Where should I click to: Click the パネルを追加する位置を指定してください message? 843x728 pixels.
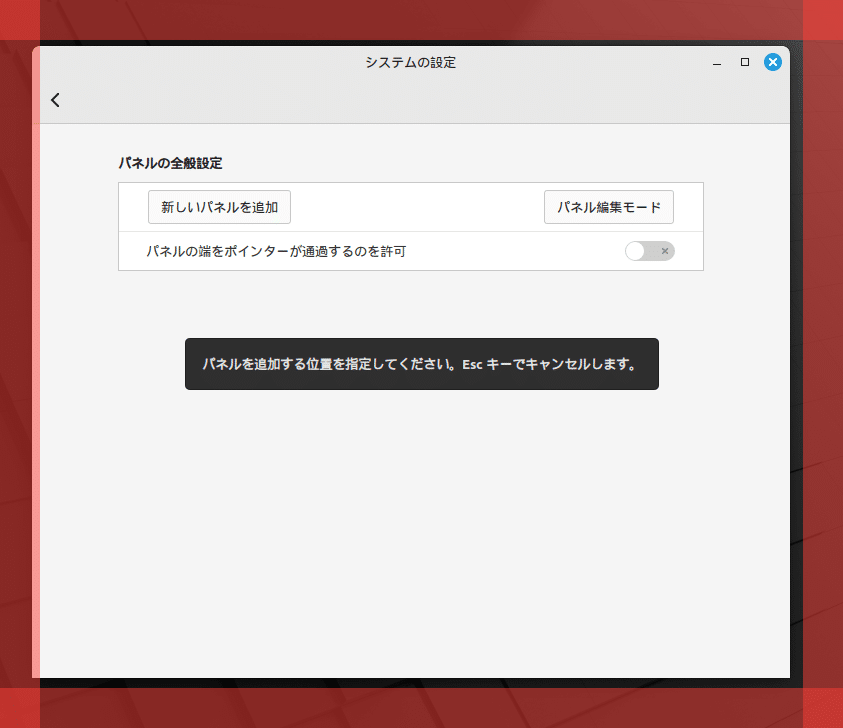[422, 364]
